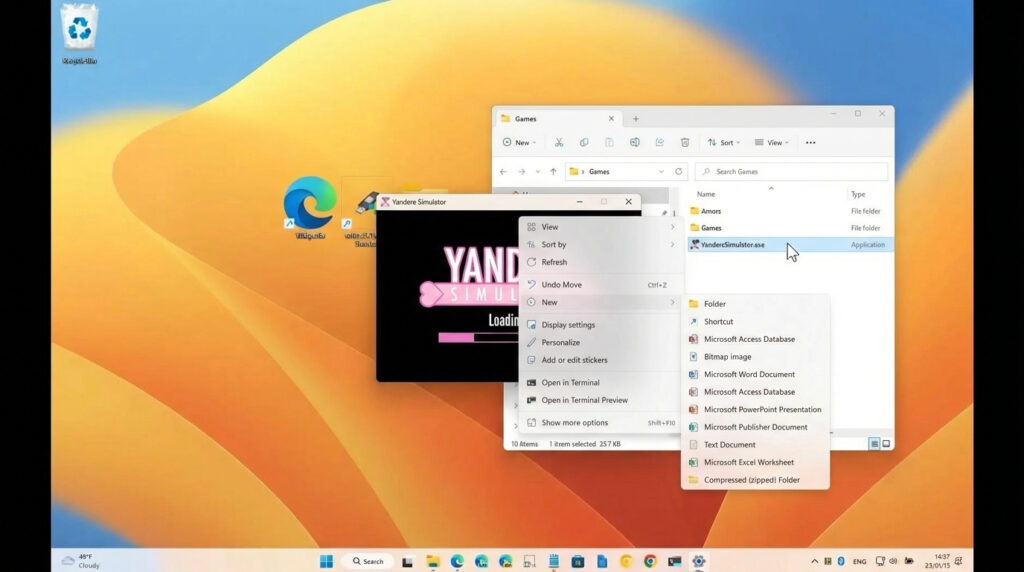This screenshot has width=1024, height=572.
Task: Click Show more options in context menu
Action: tap(574, 423)
